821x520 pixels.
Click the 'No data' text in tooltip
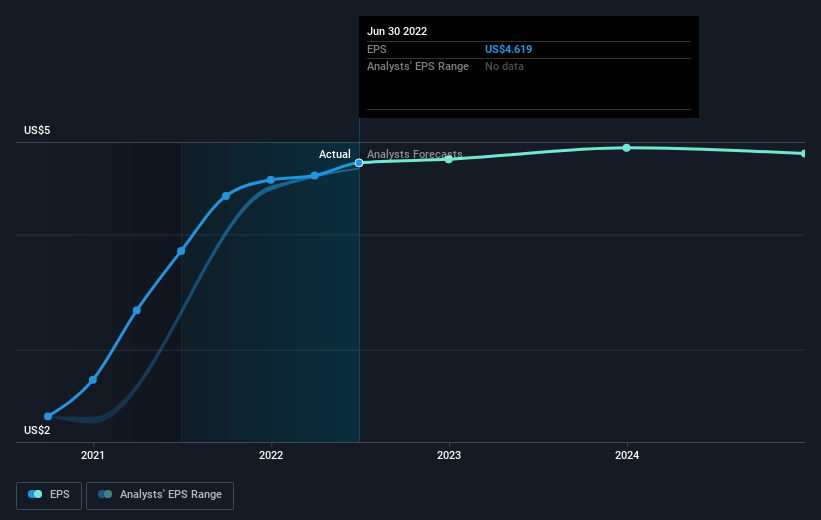pyautogui.click(x=504, y=67)
